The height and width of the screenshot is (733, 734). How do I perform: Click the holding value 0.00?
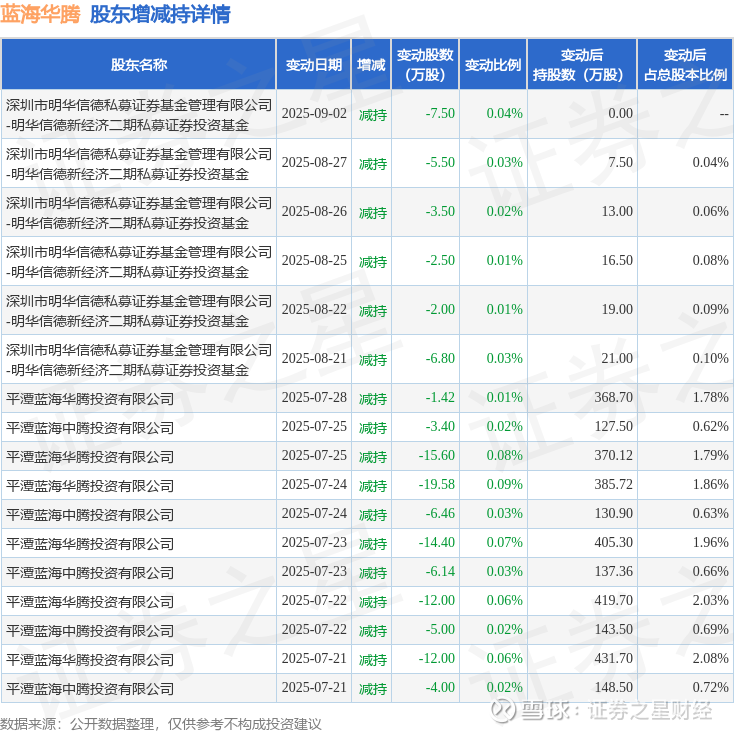click(620, 113)
